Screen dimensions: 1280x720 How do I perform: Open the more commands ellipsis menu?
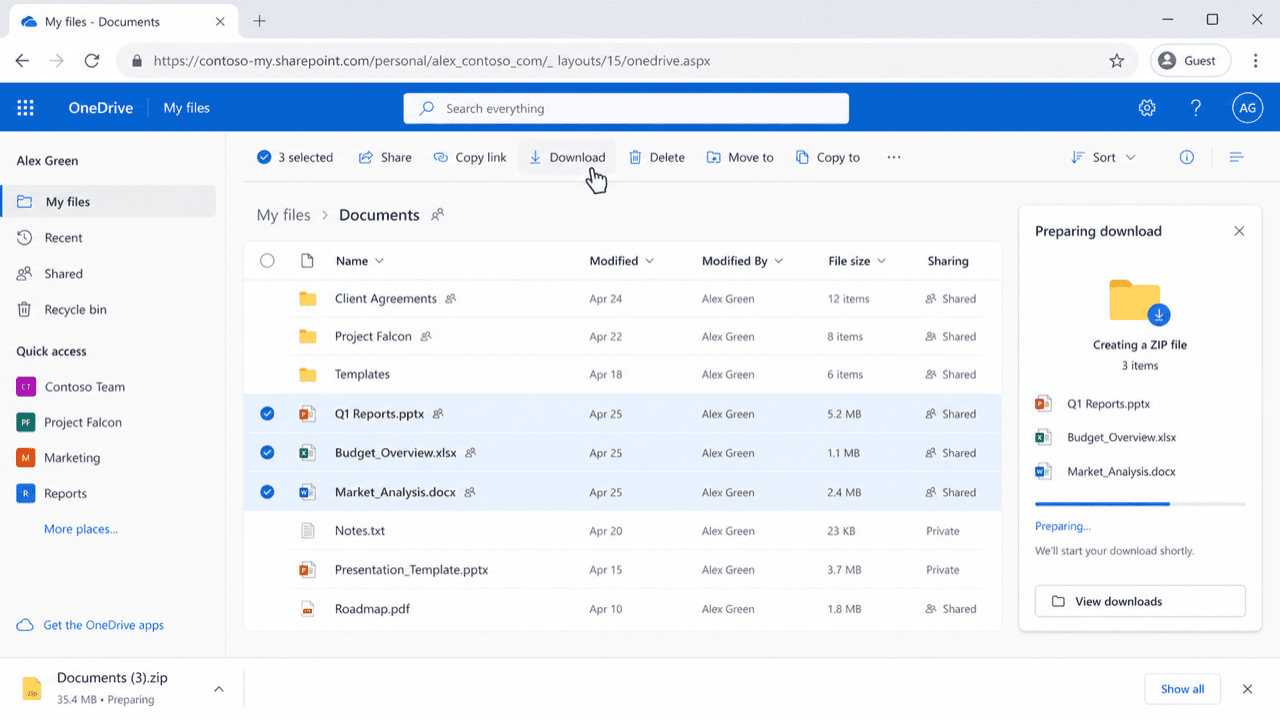coord(894,157)
